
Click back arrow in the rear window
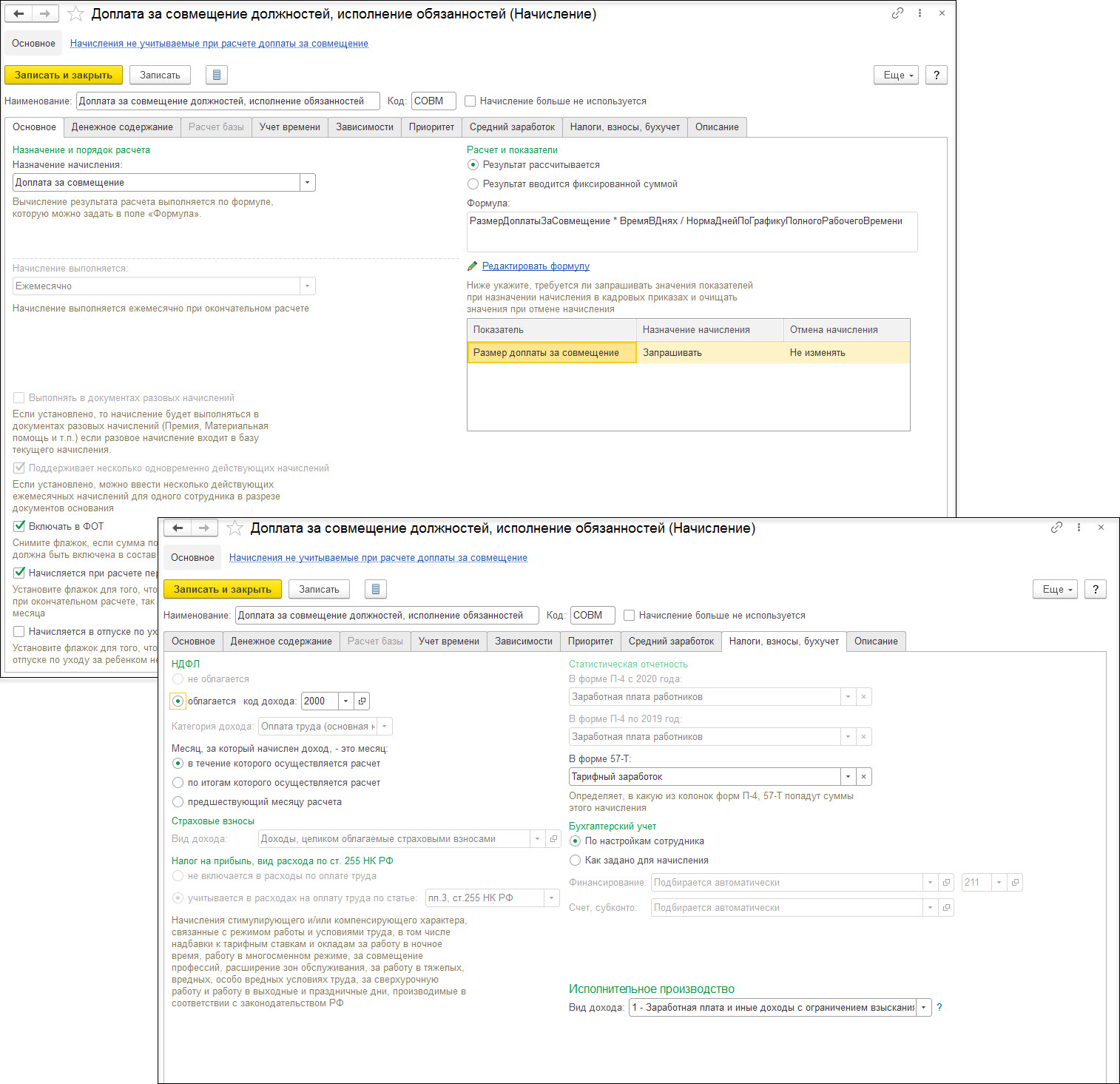[18, 13]
